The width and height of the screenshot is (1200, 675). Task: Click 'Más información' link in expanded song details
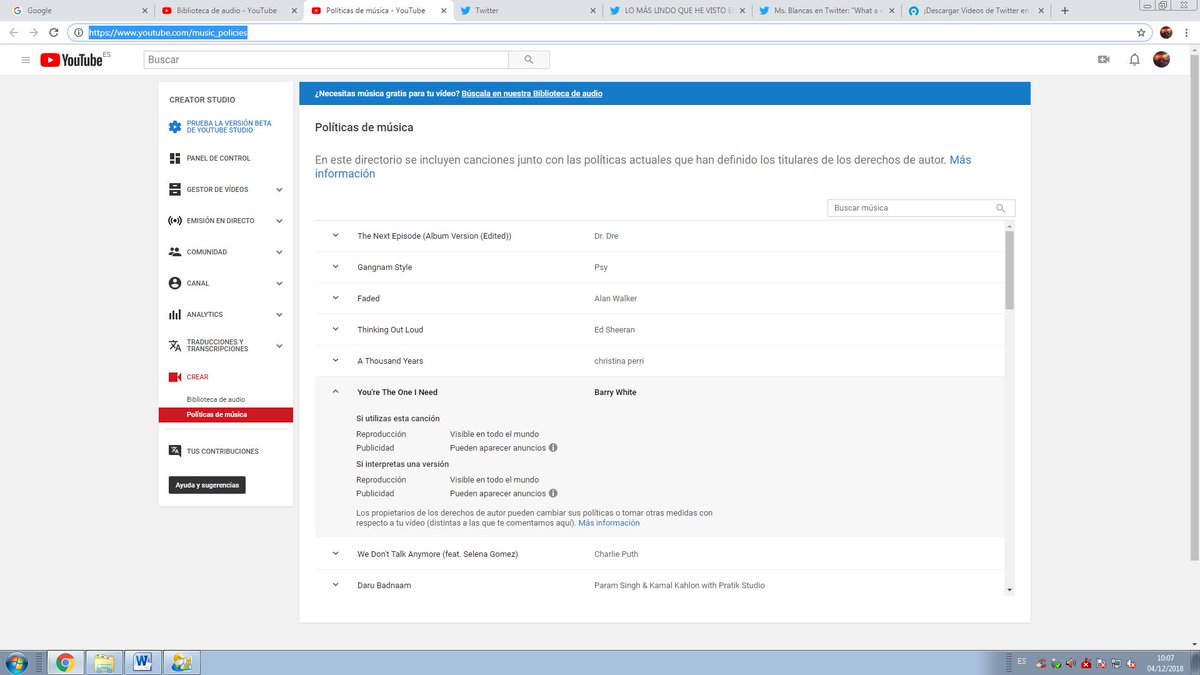pos(609,523)
